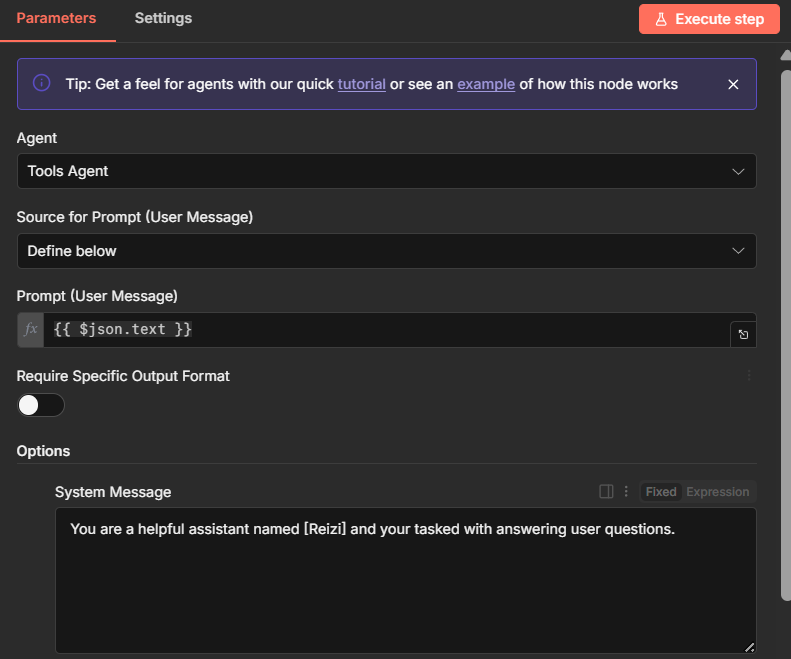Open the tutorial link in the tip

click(x=361, y=84)
